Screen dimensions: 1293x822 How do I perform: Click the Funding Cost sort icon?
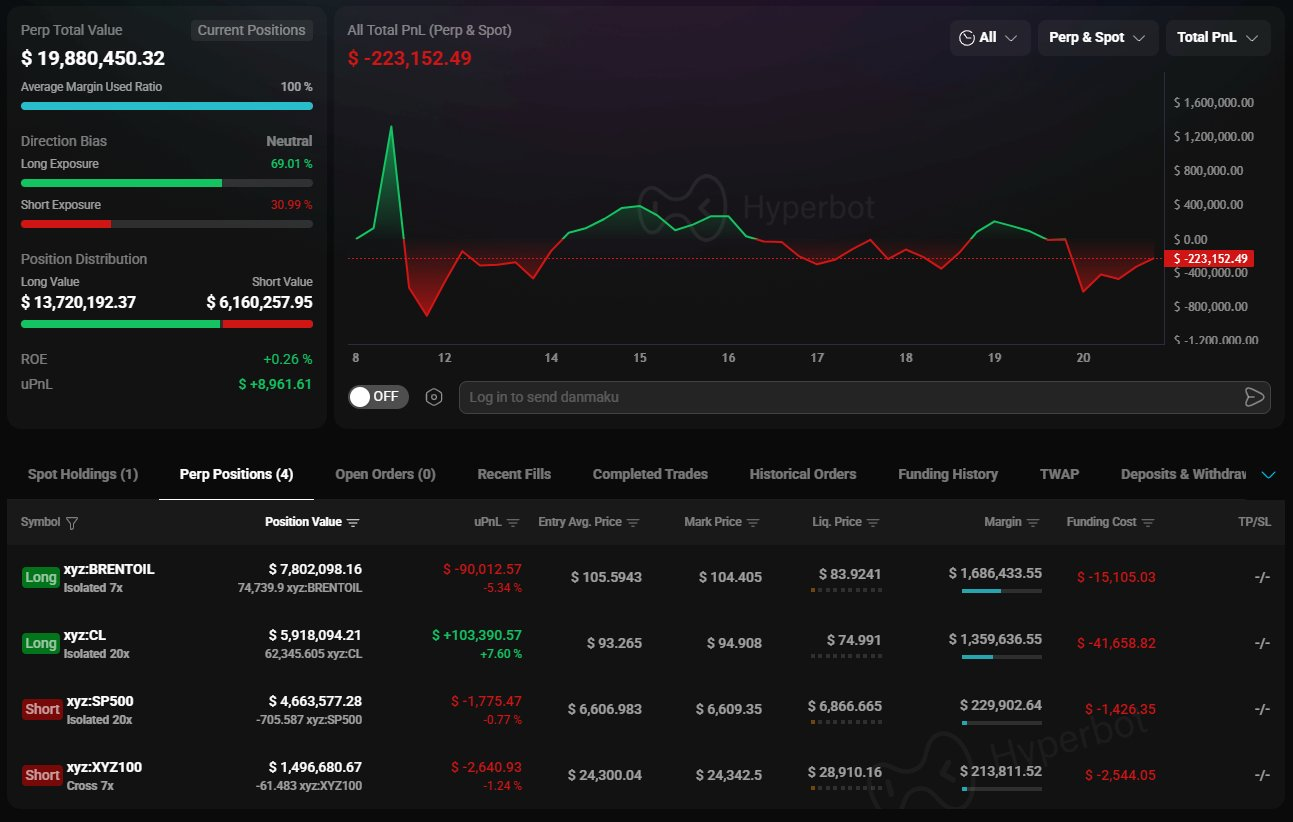point(1148,523)
